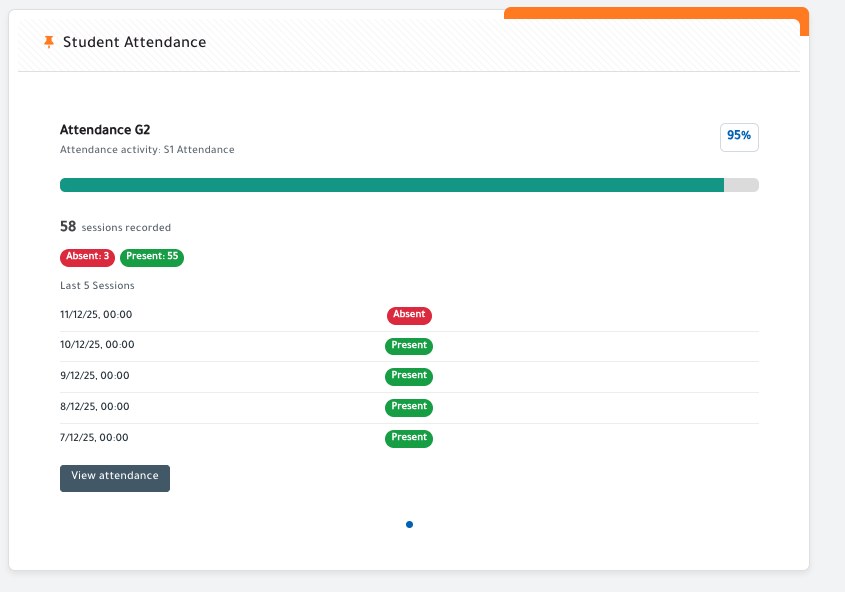Click the red Absent: 3 badge
Viewport: 845px width, 592px height.
[87, 257]
